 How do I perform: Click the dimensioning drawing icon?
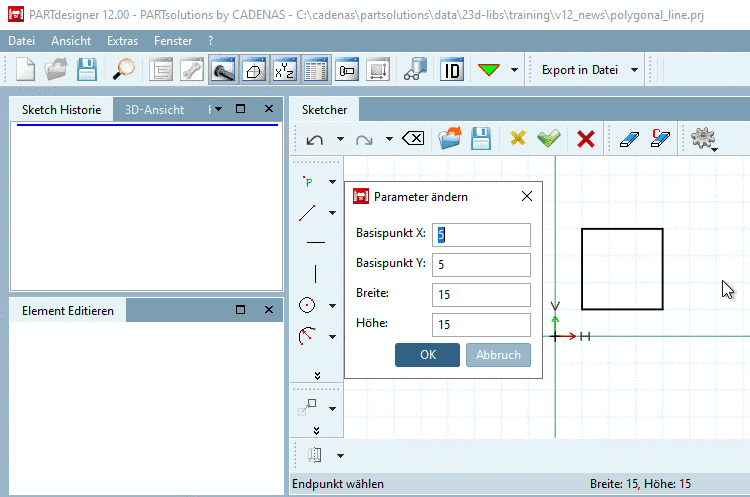tap(378, 70)
